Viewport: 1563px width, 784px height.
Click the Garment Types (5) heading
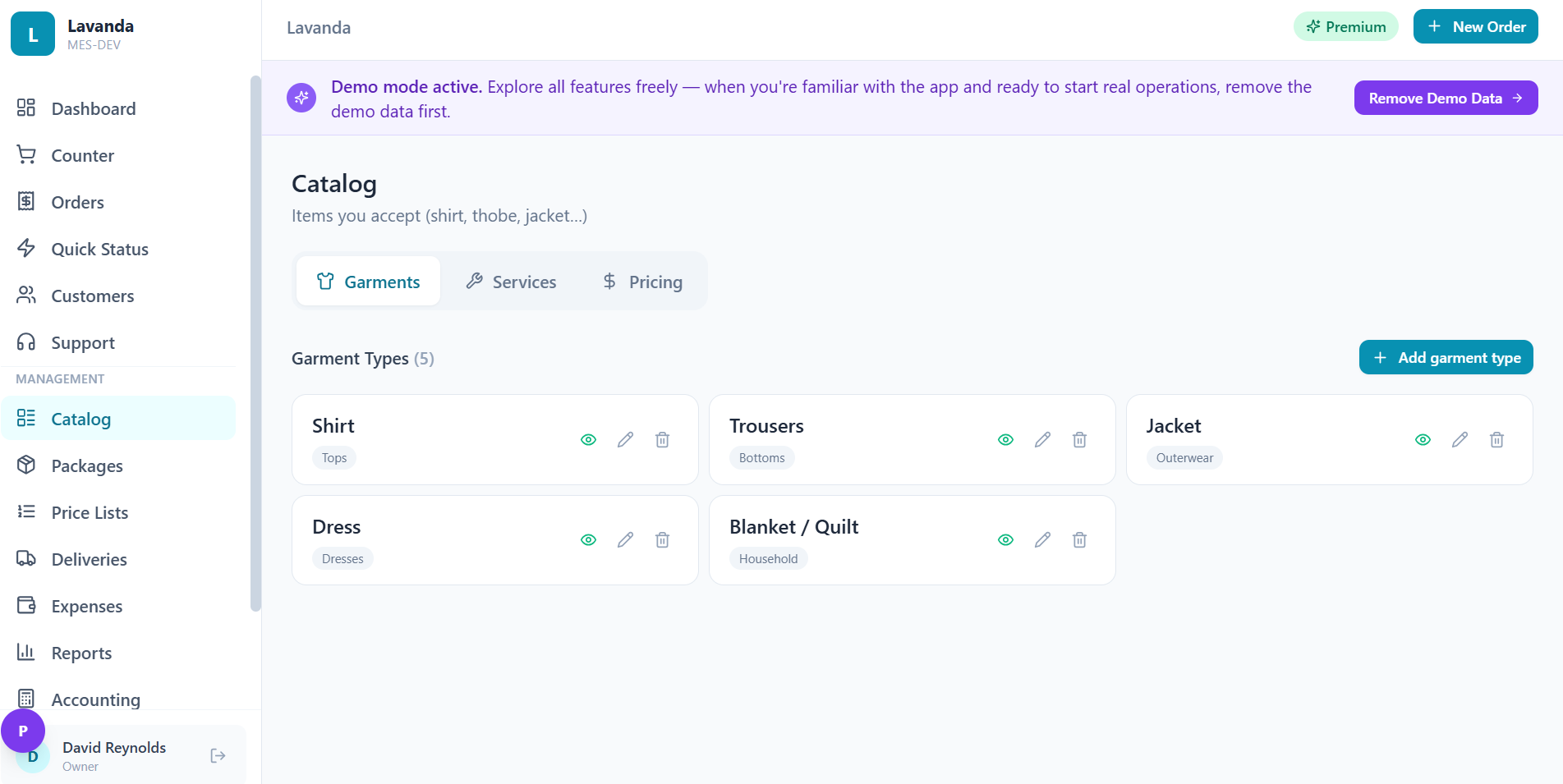[363, 359]
